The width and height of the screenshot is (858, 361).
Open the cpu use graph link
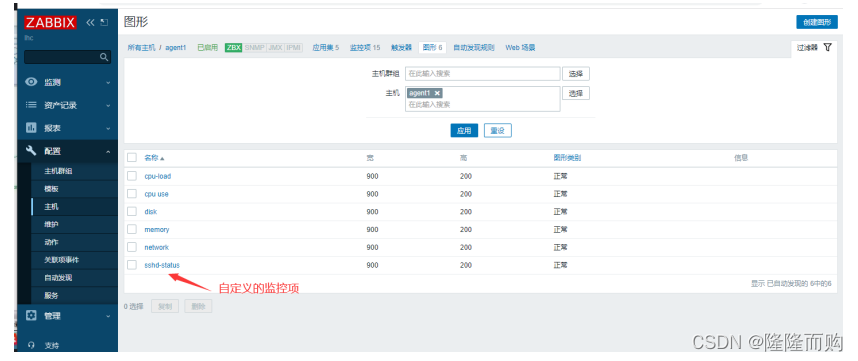coord(156,194)
